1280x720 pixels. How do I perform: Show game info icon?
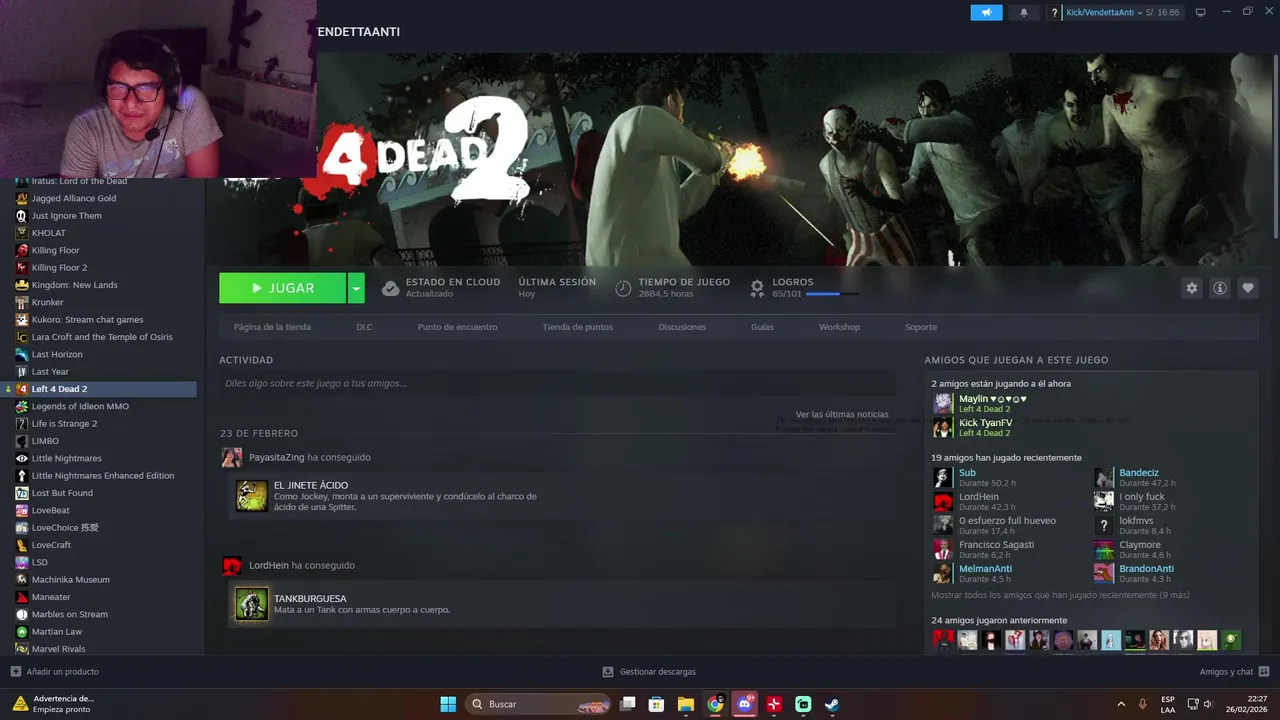pyautogui.click(x=1219, y=288)
